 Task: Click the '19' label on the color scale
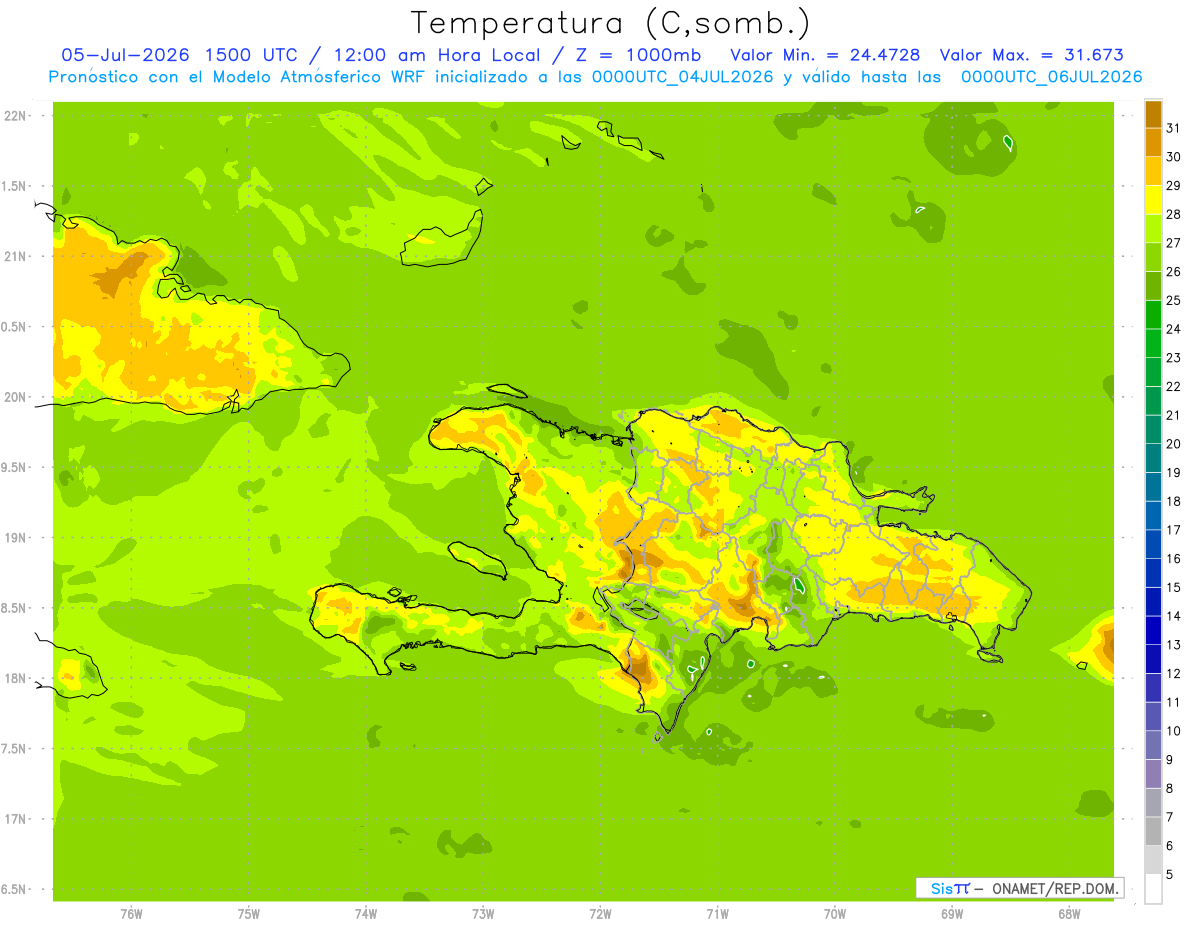point(1174,472)
